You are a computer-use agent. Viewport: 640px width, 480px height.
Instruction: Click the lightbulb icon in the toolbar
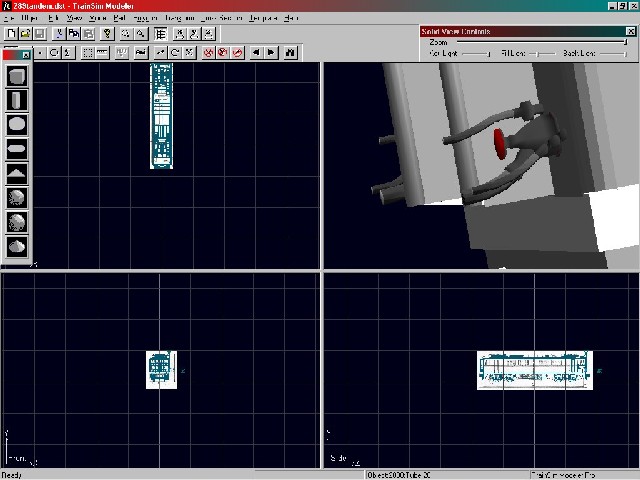[x=107, y=33]
